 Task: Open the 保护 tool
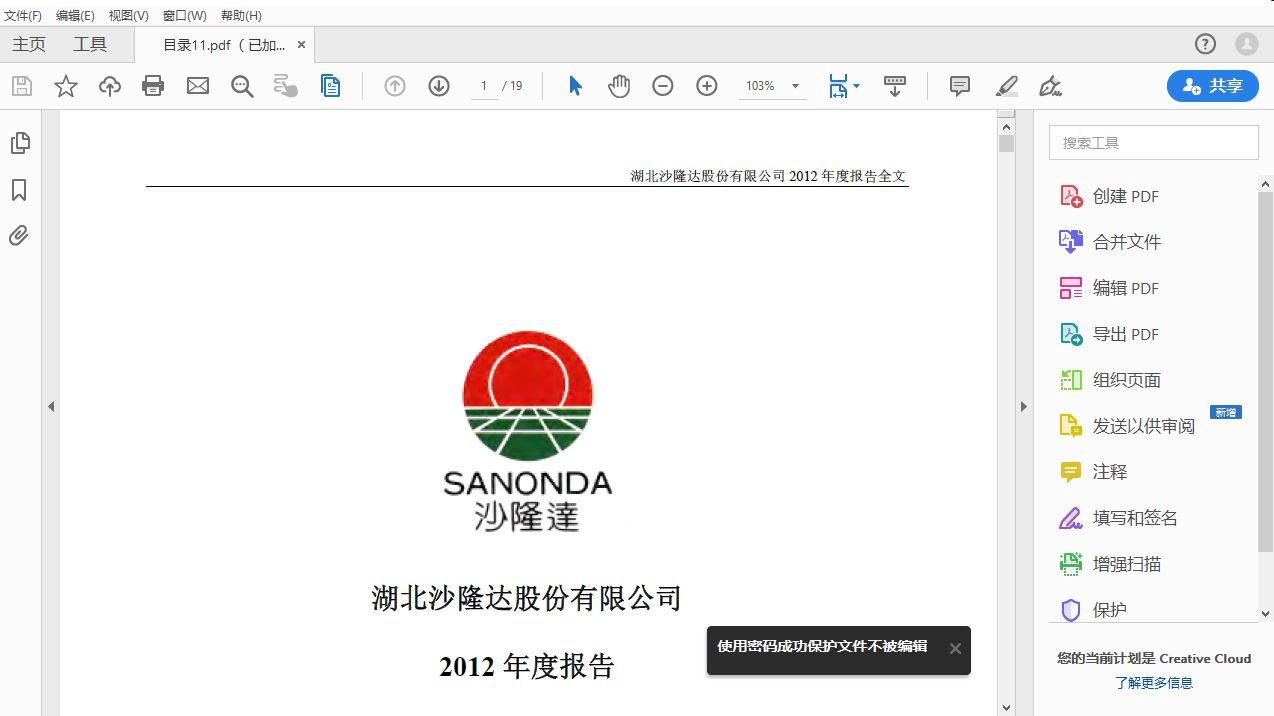(1093, 609)
